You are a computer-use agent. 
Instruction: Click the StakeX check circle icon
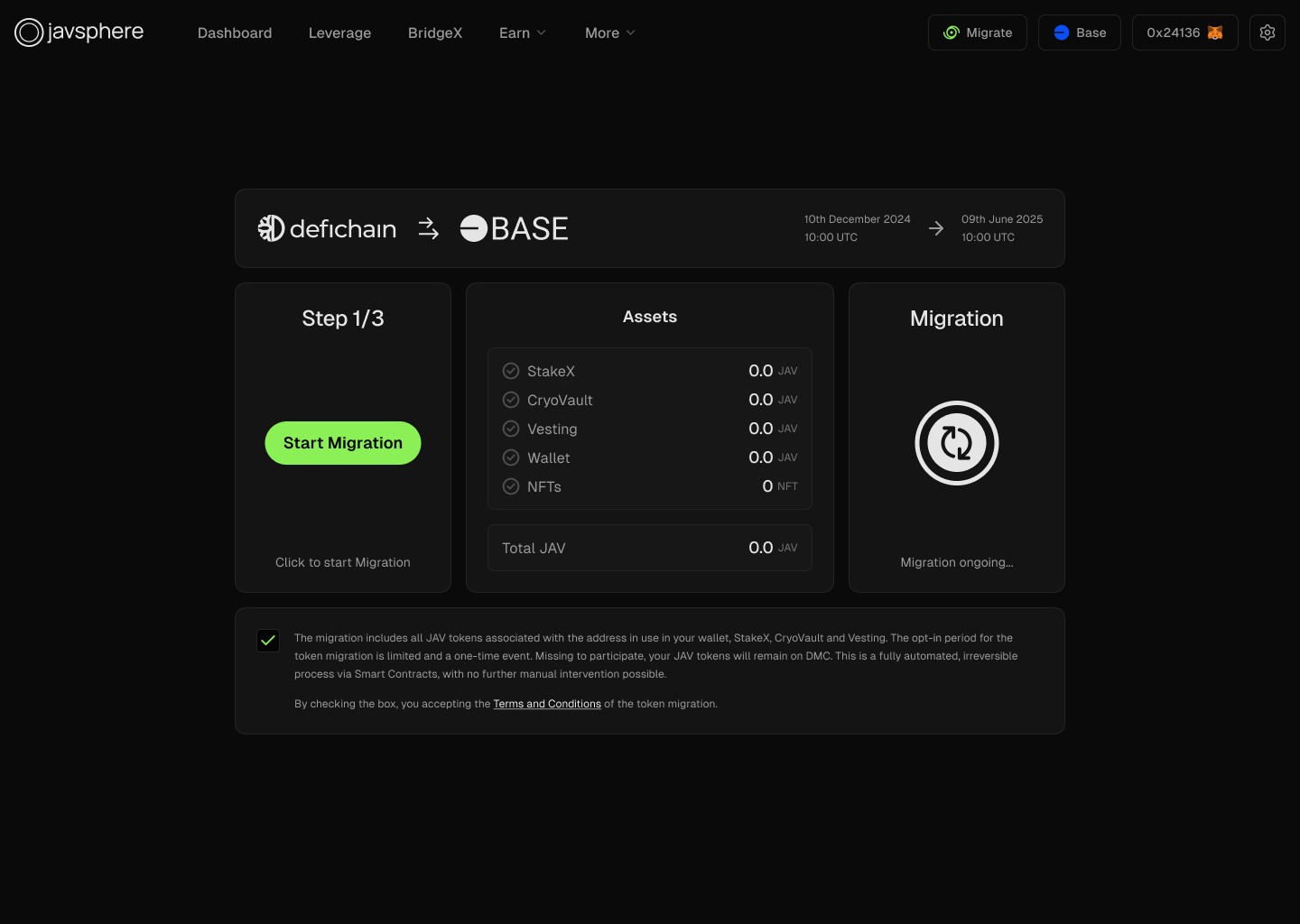[x=511, y=371]
